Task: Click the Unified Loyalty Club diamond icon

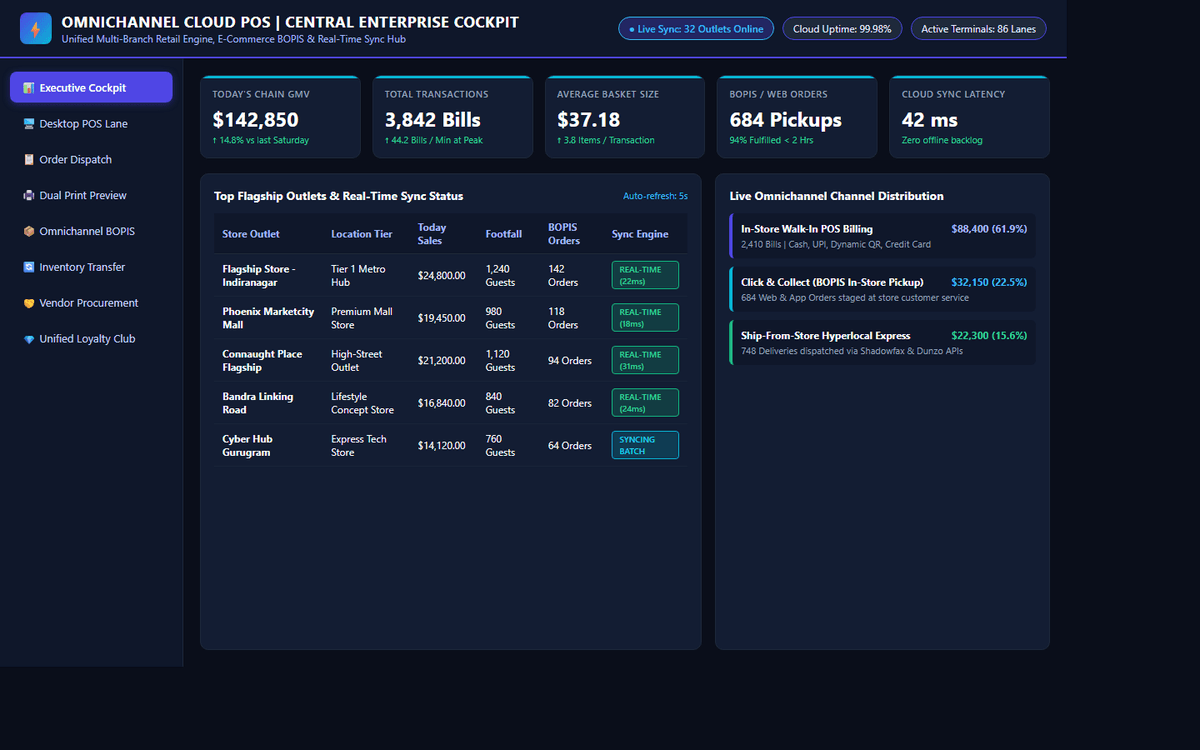Action: pos(29,339)
